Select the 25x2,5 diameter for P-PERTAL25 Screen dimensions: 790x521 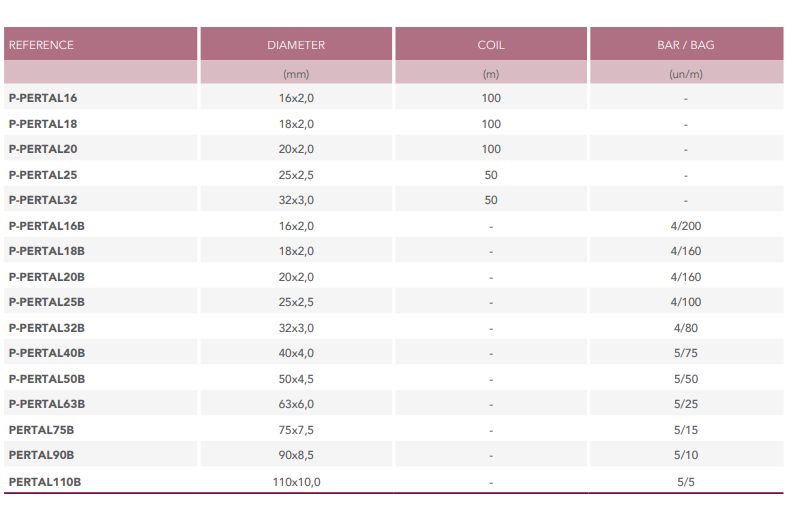(296, 175)
